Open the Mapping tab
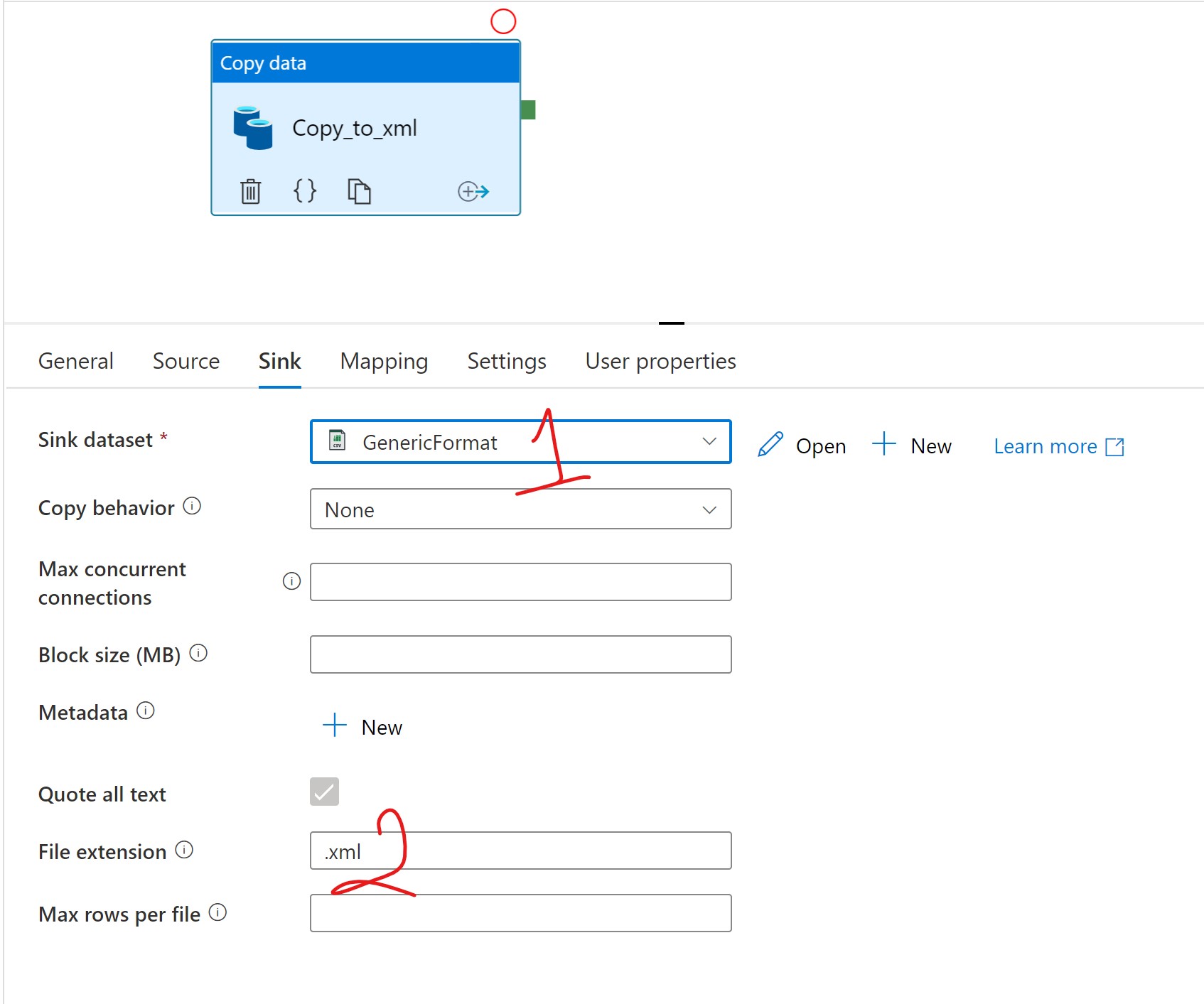 384,361
